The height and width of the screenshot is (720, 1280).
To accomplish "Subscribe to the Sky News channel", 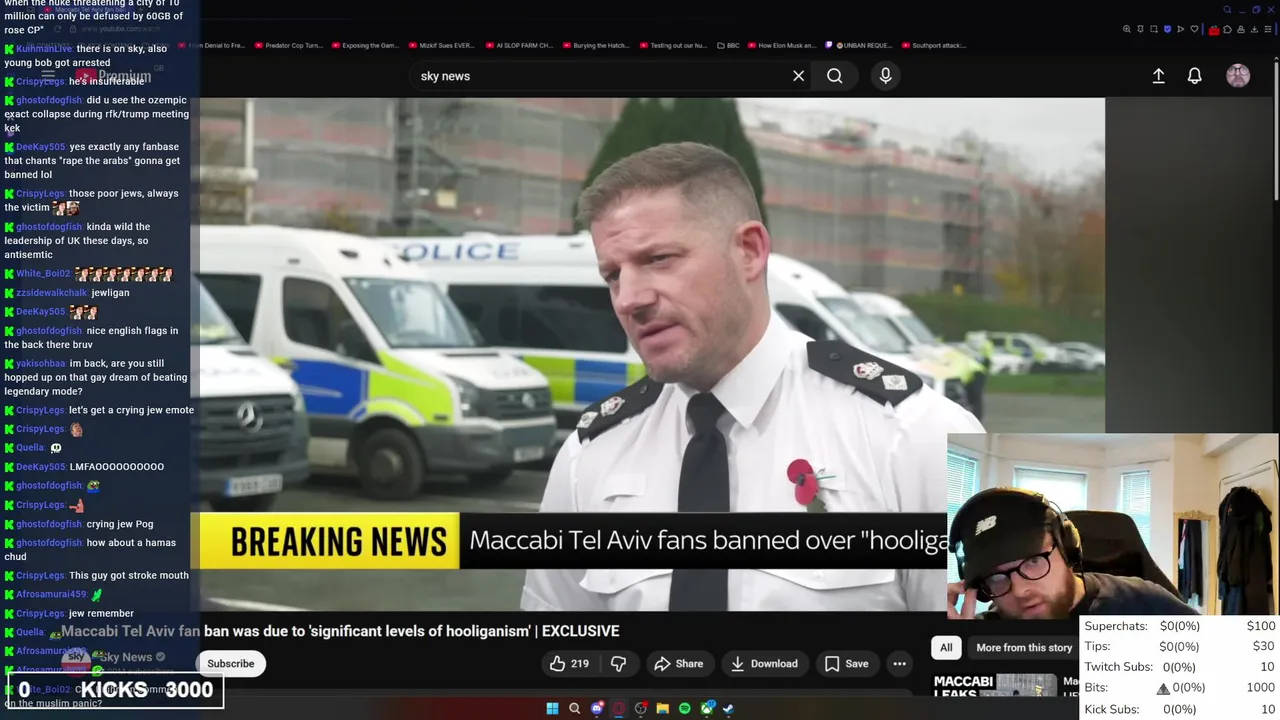I will tap(231, 664).
